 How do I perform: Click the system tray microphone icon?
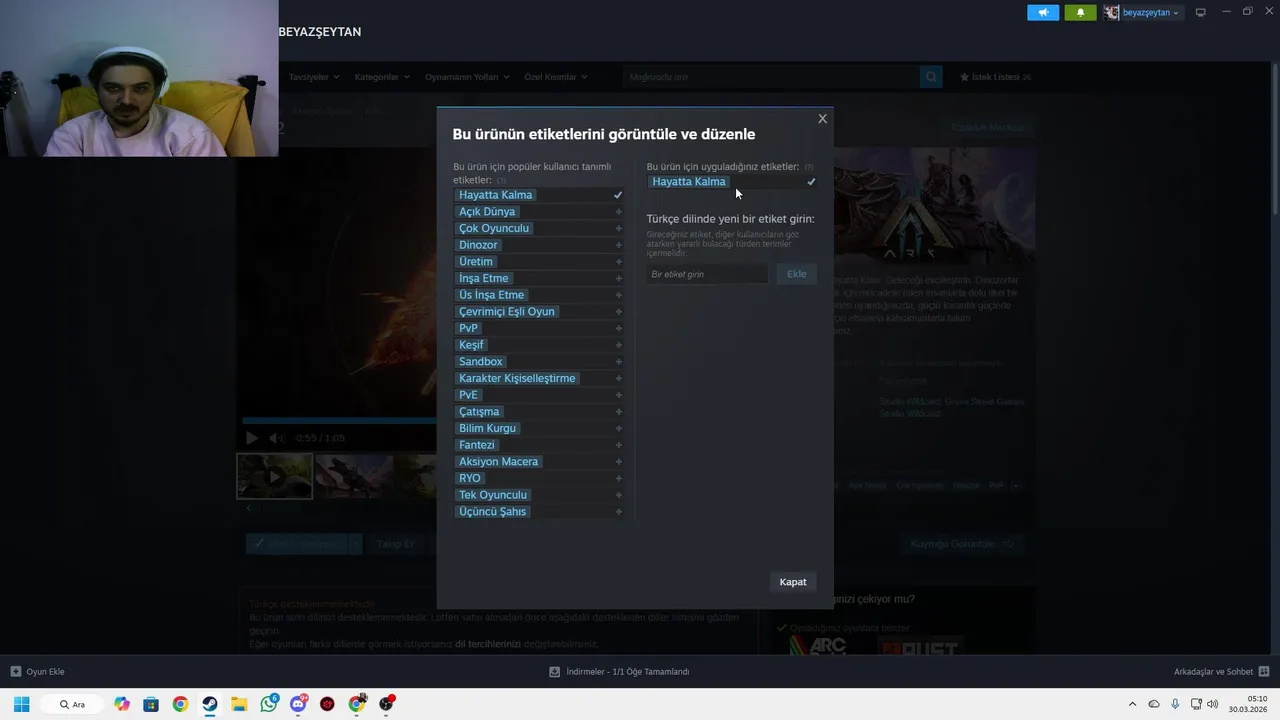pos(1175,704)
